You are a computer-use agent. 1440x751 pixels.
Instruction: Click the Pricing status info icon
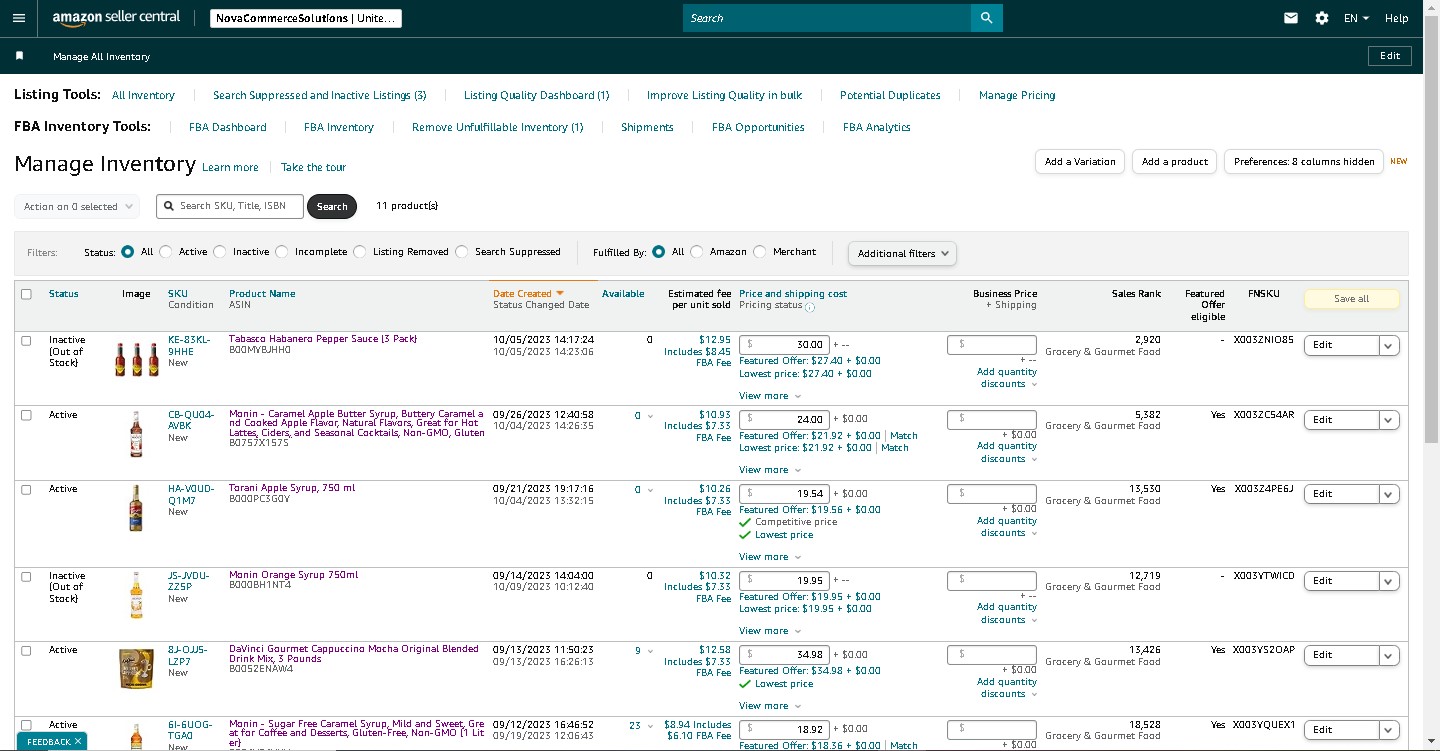pos(810,307)
